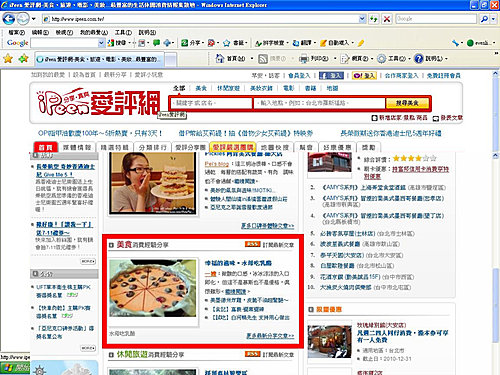Open the Windows Start button
Screen dimensions: 500x375
point(15,368)
